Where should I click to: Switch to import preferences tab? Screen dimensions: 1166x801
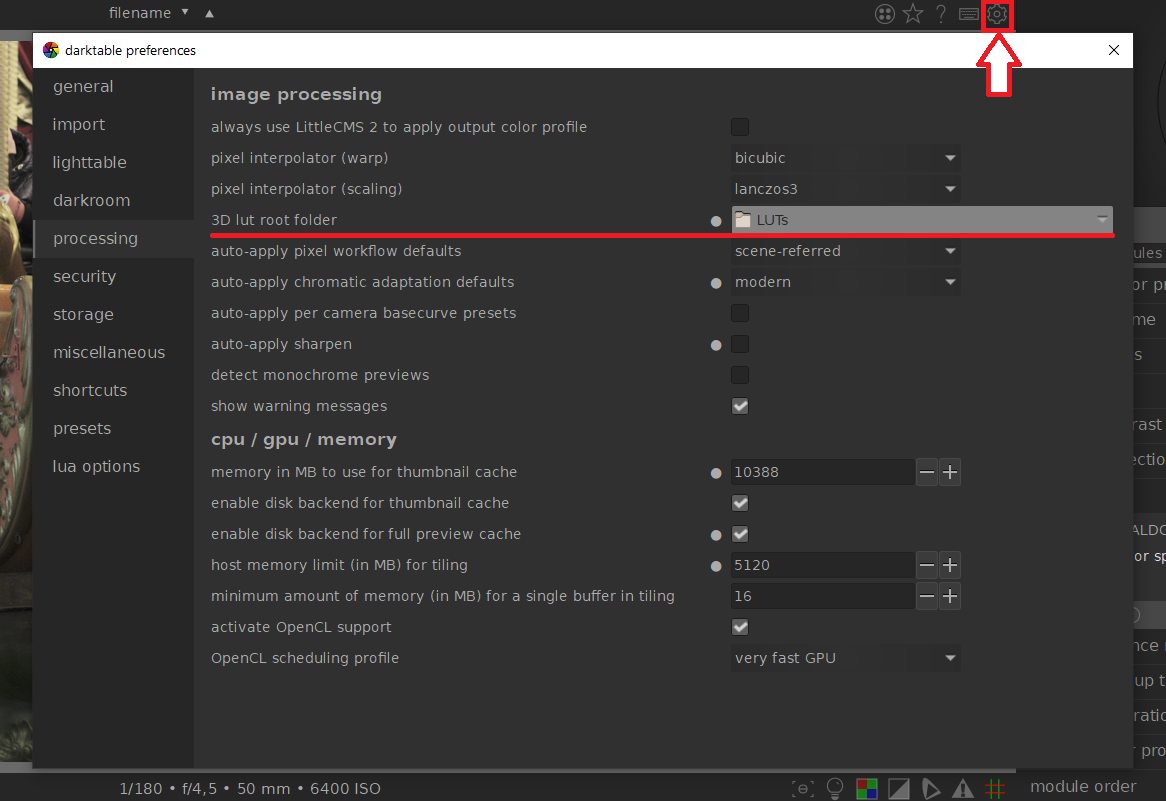click(114, 124)
